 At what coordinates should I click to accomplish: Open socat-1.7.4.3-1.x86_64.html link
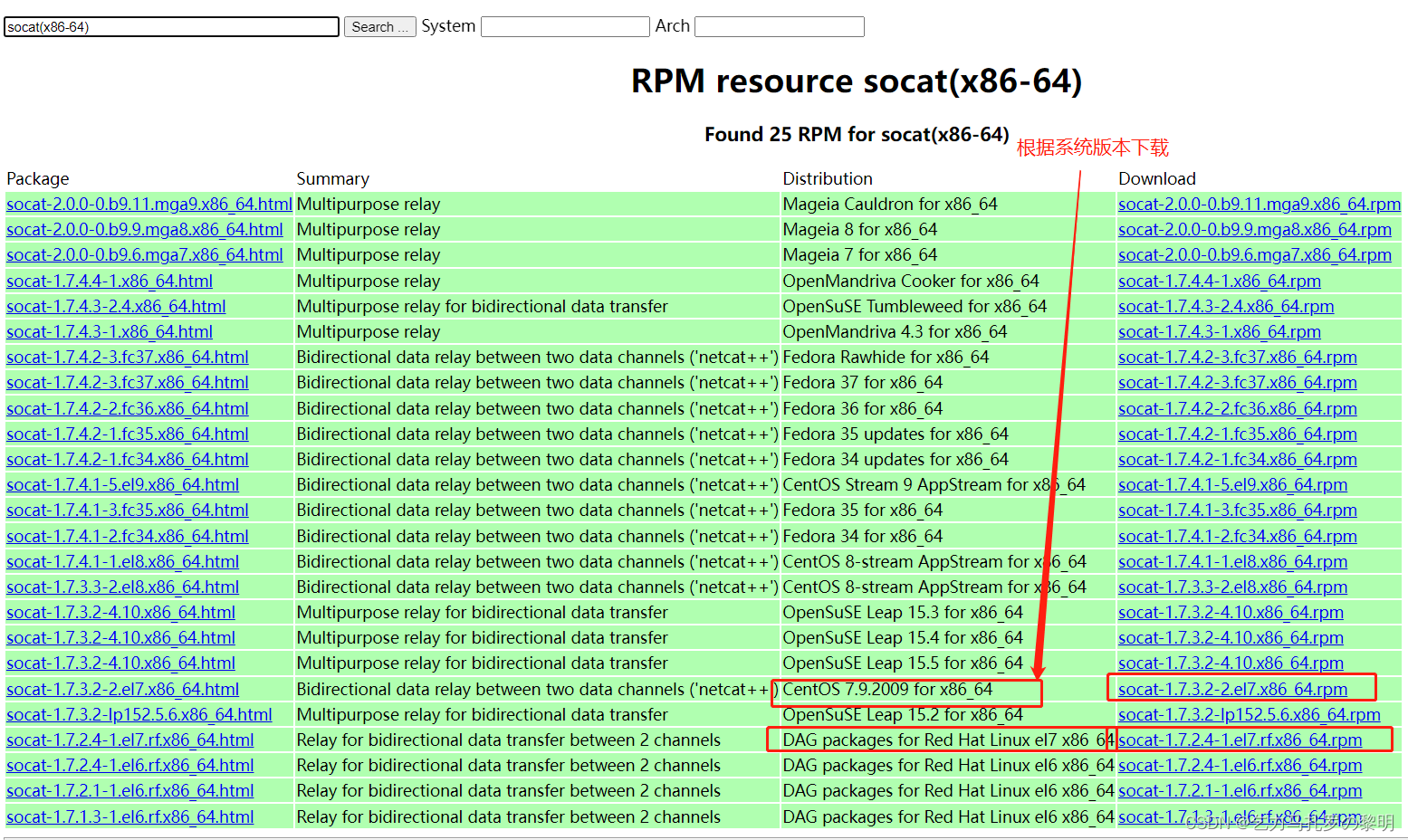tap(110, 332)
